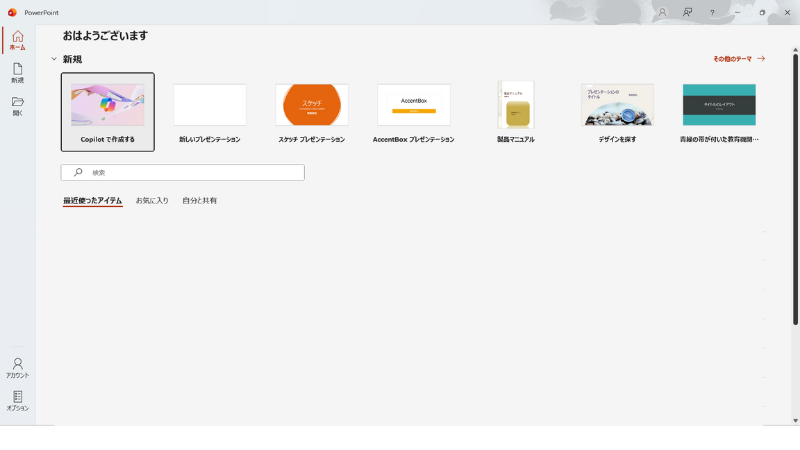This screenshot has height=450, width=800.
Task: Open help with the question mark icon
Action: point(712,12)
